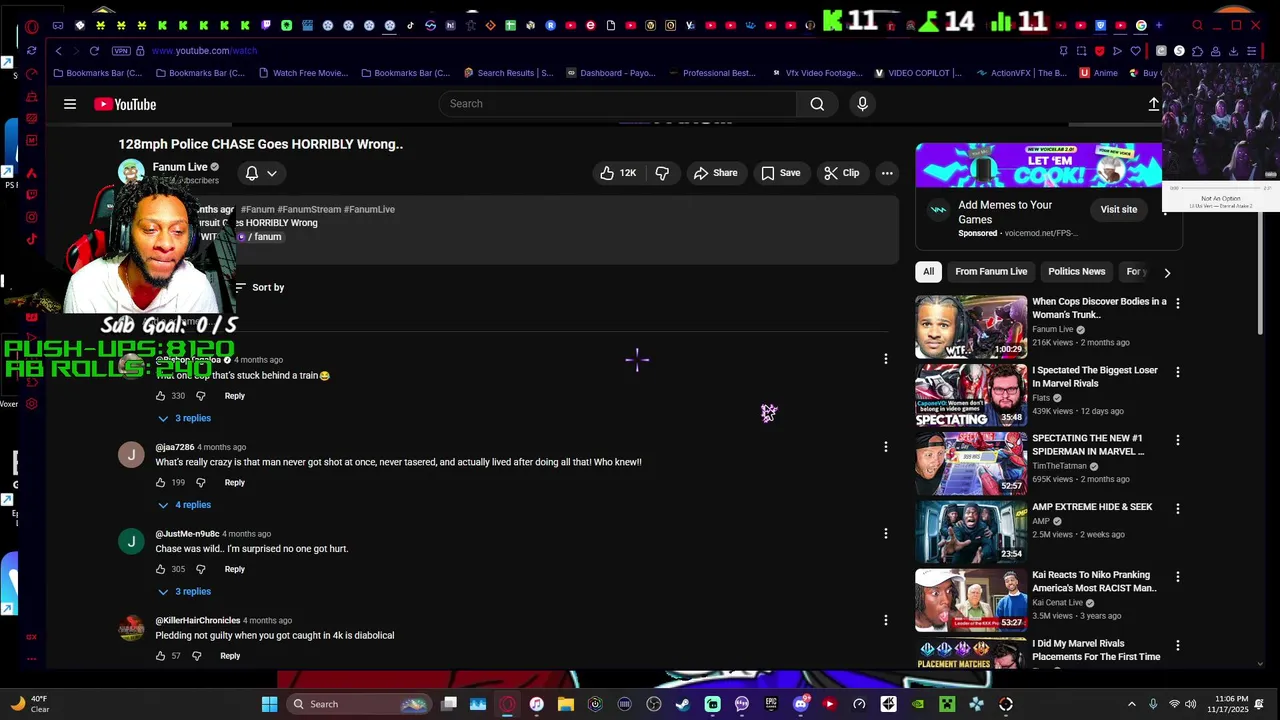
Task: Click the search magnifier button
Action: [x=817, y=104]
